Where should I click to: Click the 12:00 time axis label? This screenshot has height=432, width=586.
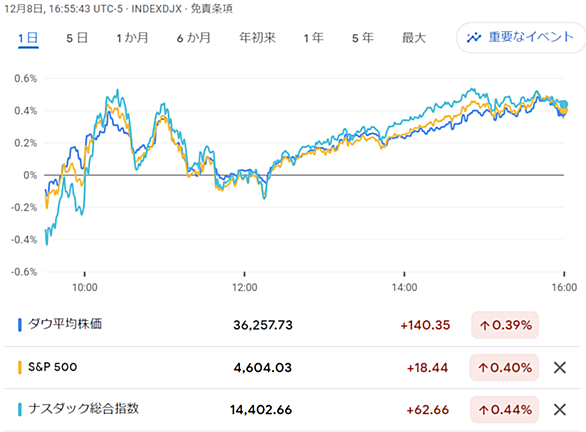(244, 287)
